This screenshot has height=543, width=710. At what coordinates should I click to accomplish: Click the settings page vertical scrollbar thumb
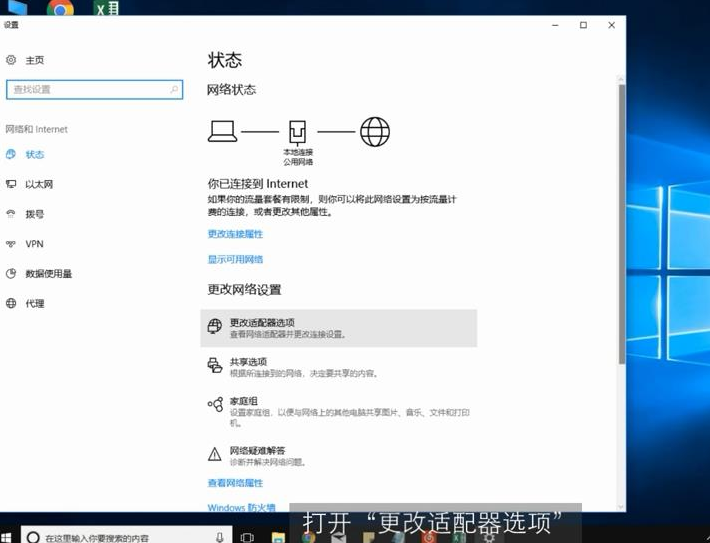click(622, 224)
